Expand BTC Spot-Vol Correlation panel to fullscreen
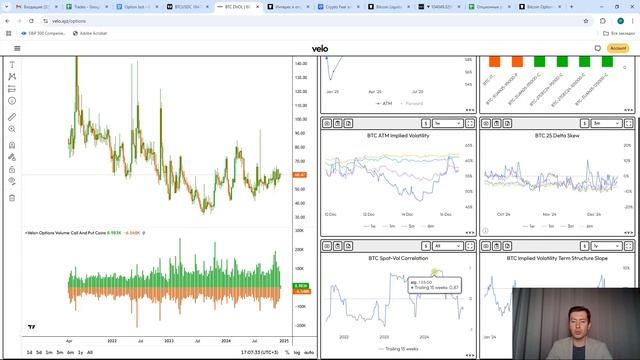Image resolution: width=640 pixels, height=360 pixels. tap(470, 246)
